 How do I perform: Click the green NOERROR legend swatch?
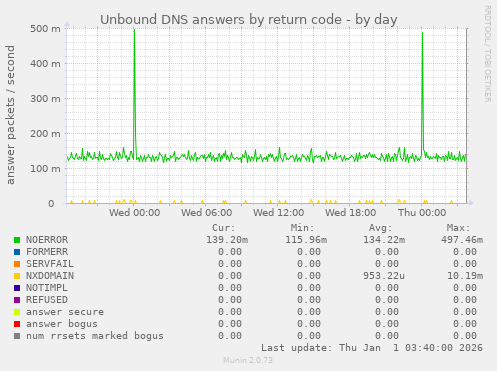point(17,240)
